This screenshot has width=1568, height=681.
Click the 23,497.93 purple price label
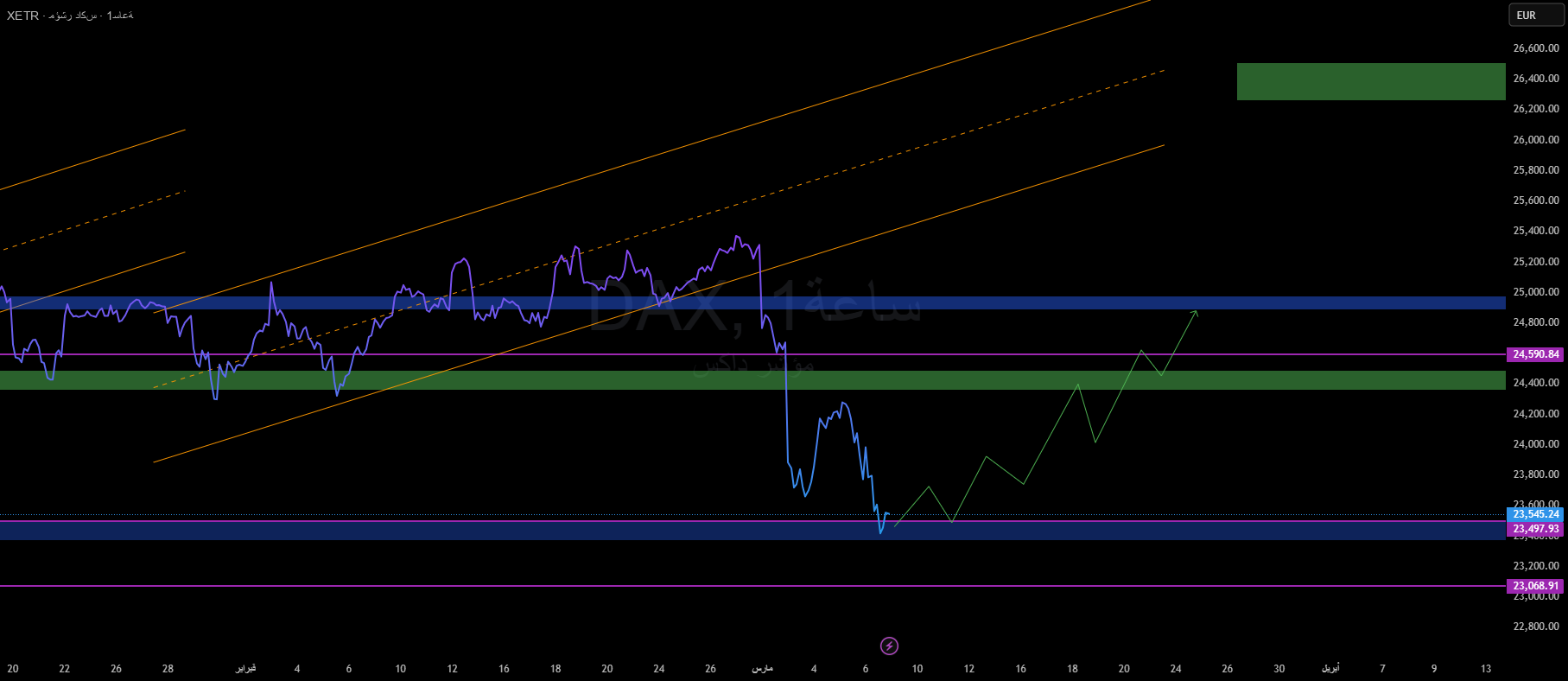pos(1535,529)
